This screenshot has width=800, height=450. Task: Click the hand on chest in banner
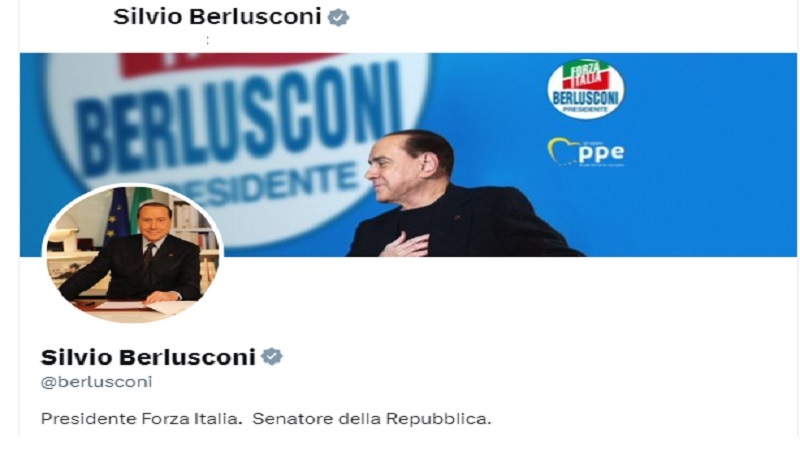(406, 244)
